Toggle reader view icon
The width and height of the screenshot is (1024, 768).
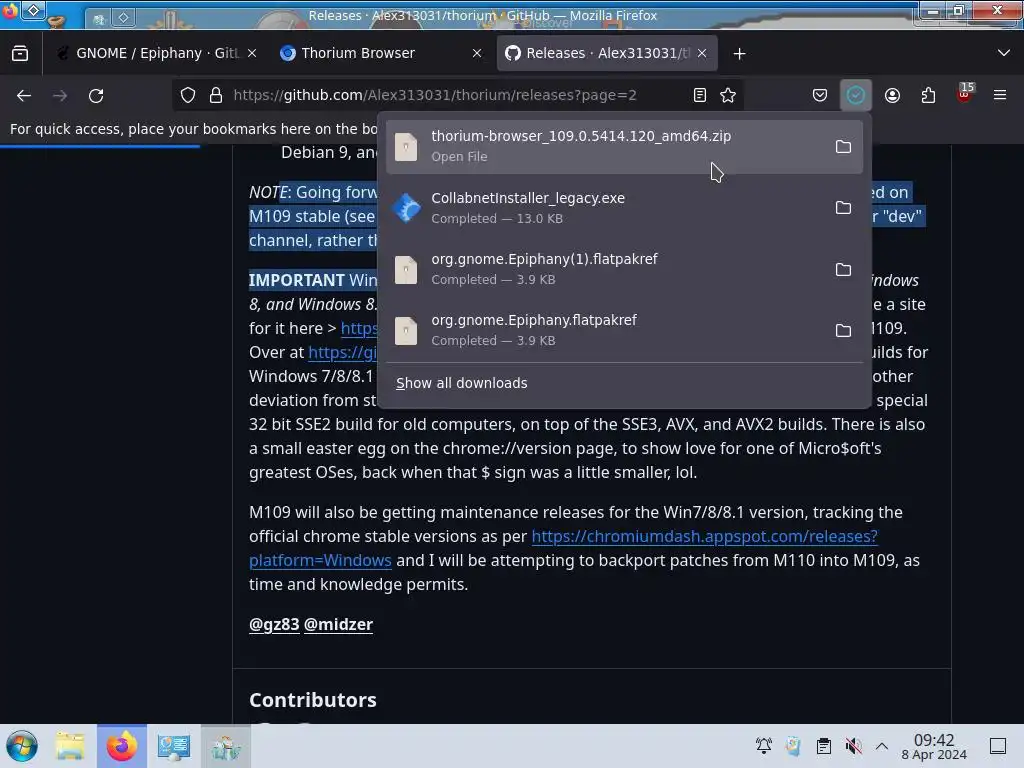pos(699,95)
